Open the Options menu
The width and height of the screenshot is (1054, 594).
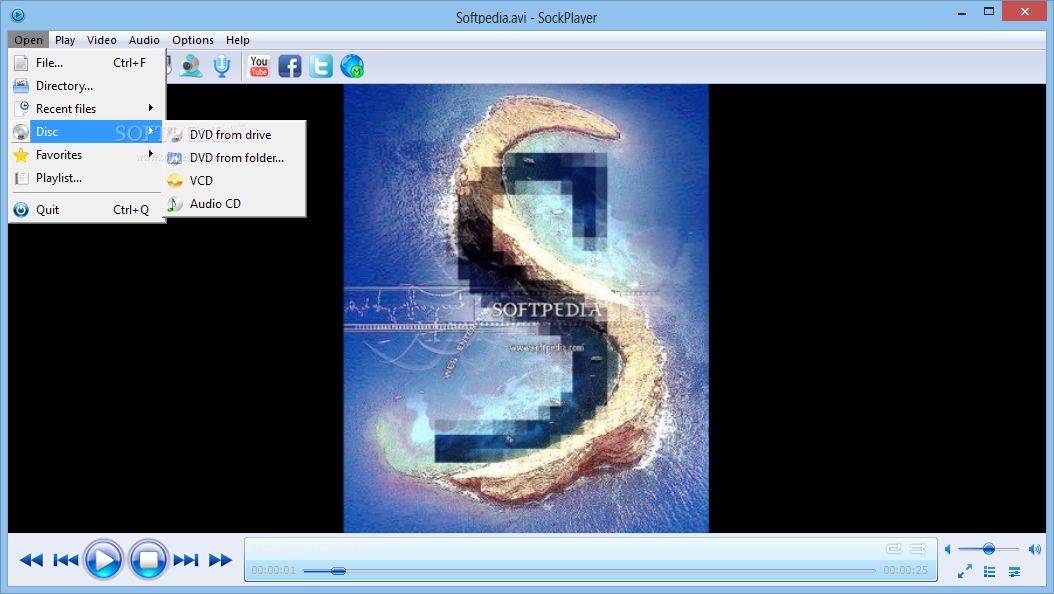(x=193, y=40)
